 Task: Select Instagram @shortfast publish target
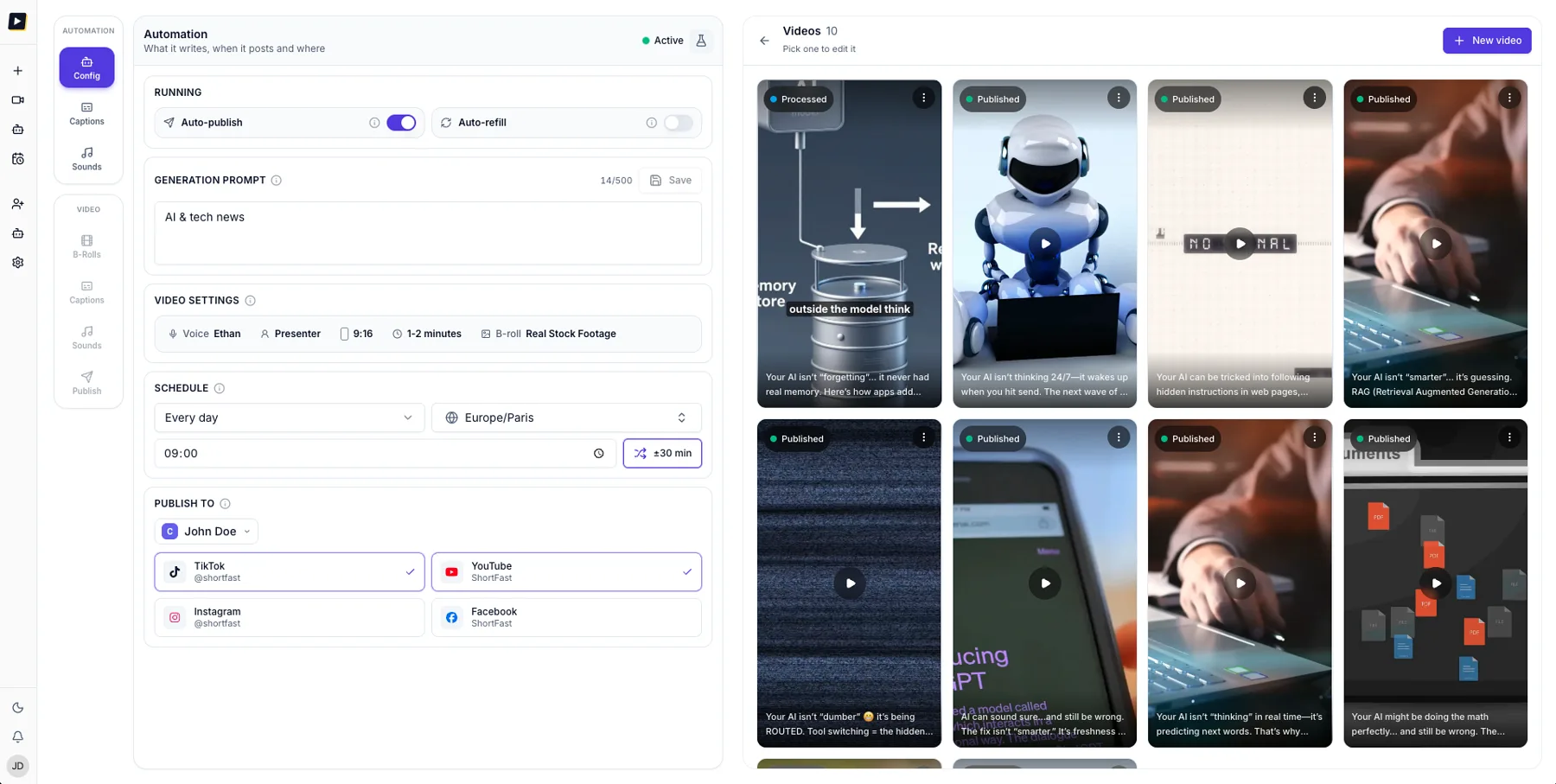290,617
